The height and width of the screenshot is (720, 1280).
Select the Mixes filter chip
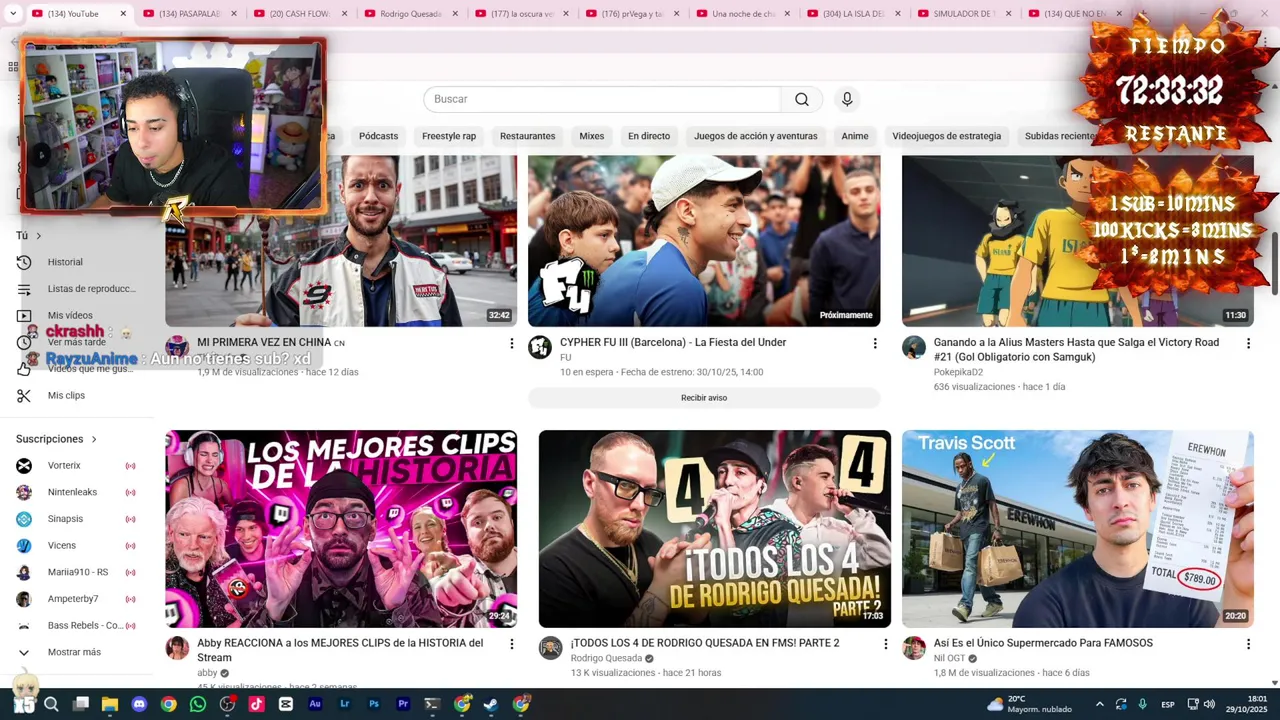pos(591,136)
